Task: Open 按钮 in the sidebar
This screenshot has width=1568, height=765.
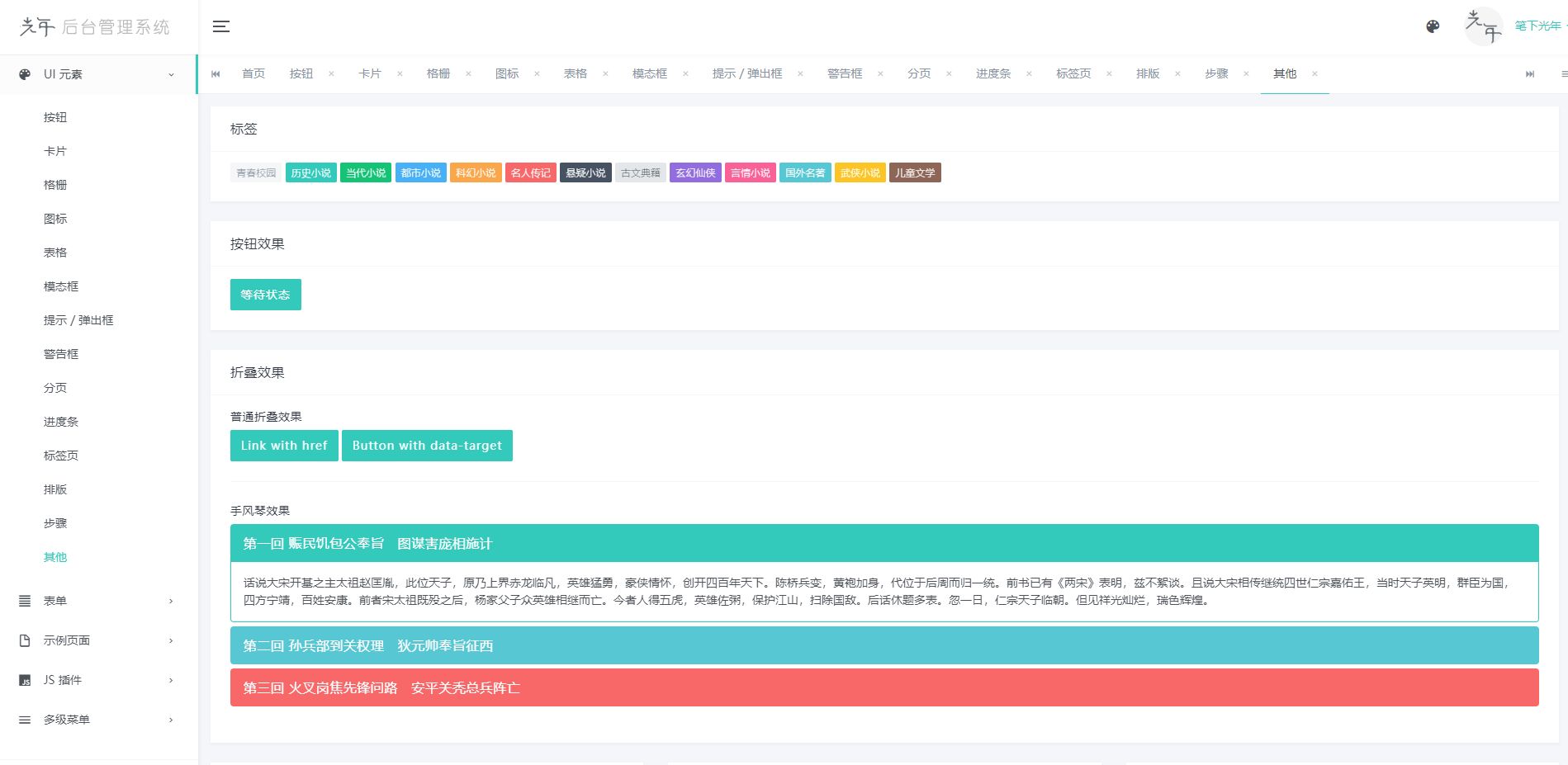Action: tap(55, 117)
